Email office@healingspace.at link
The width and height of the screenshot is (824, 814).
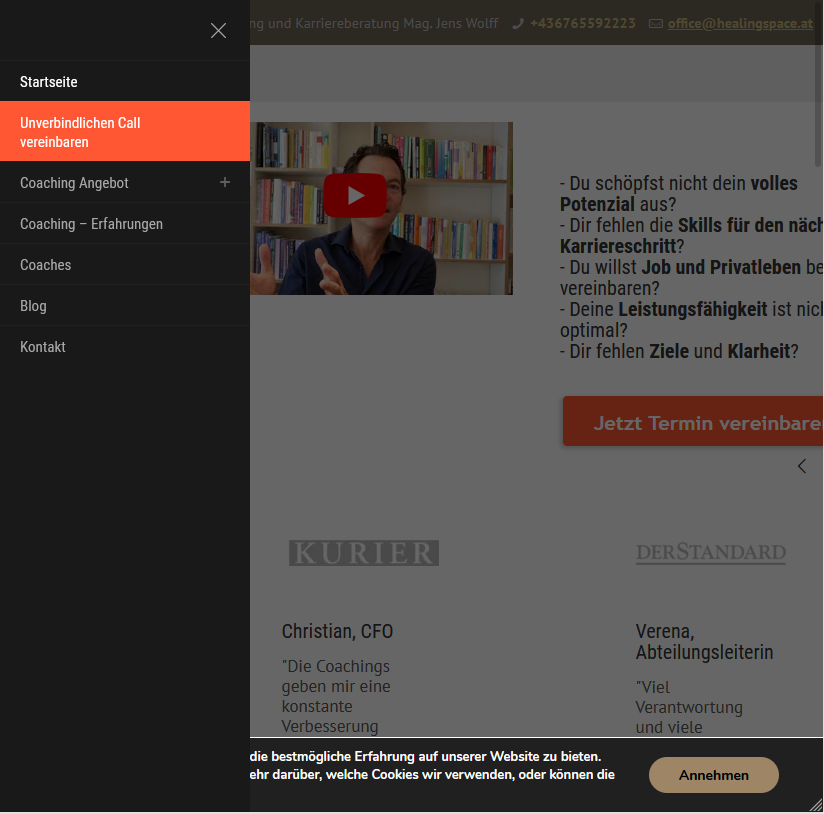click(740, 24)
